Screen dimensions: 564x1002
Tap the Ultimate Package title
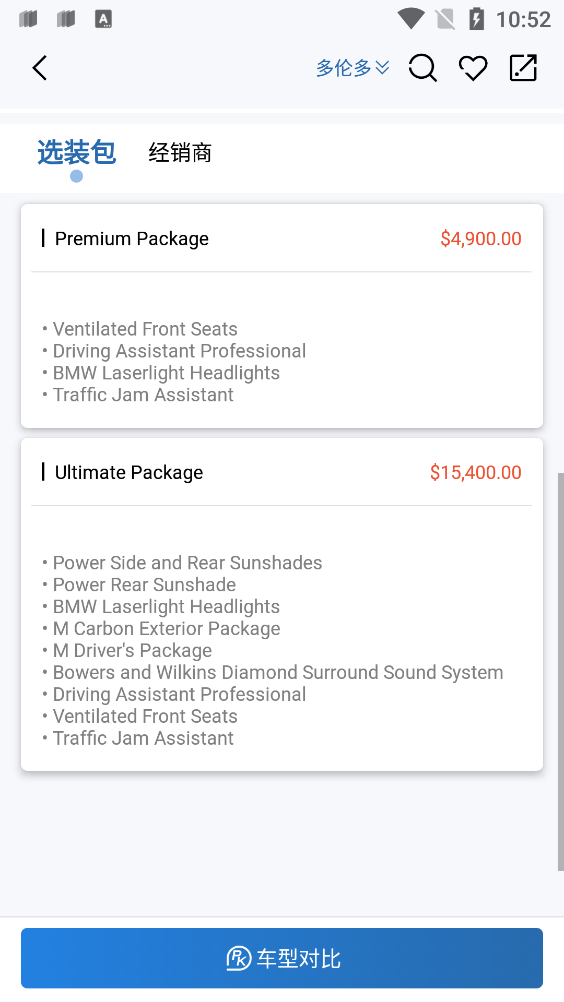click(x=129, y=472)
